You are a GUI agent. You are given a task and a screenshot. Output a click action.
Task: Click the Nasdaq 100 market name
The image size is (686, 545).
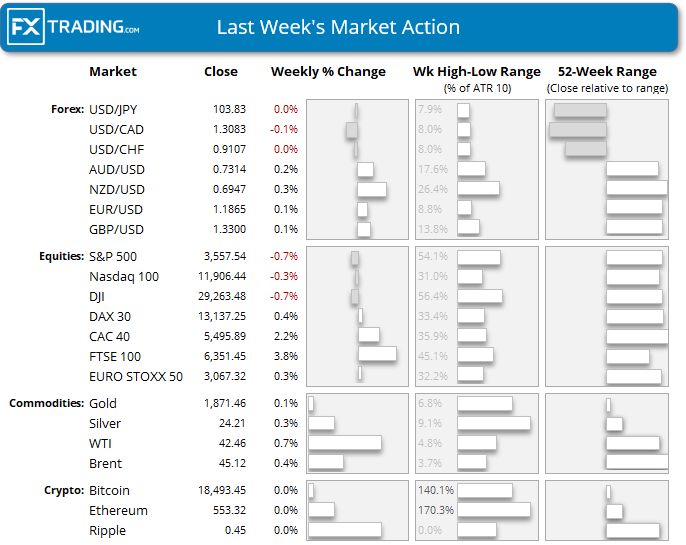tap(124, 276)
